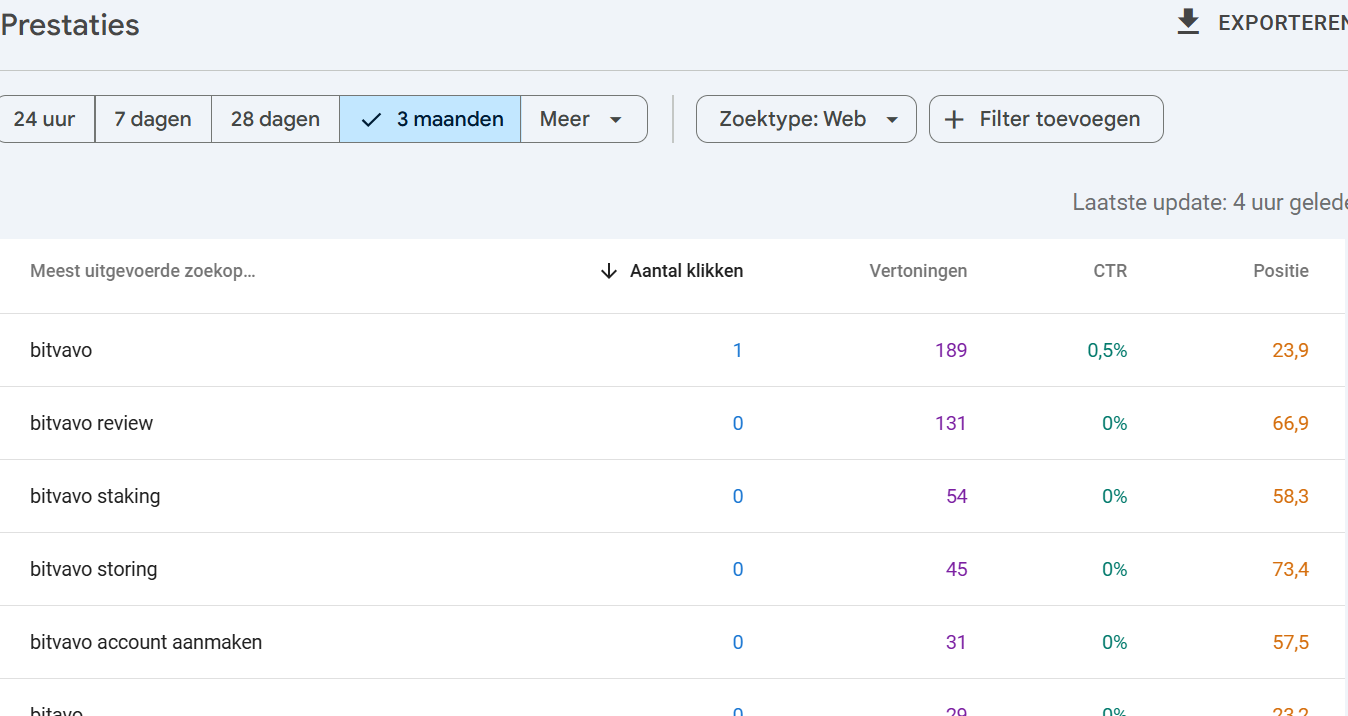Click the Filter toevoegen button
The image size is (1348, 716).
[1046, 119]
